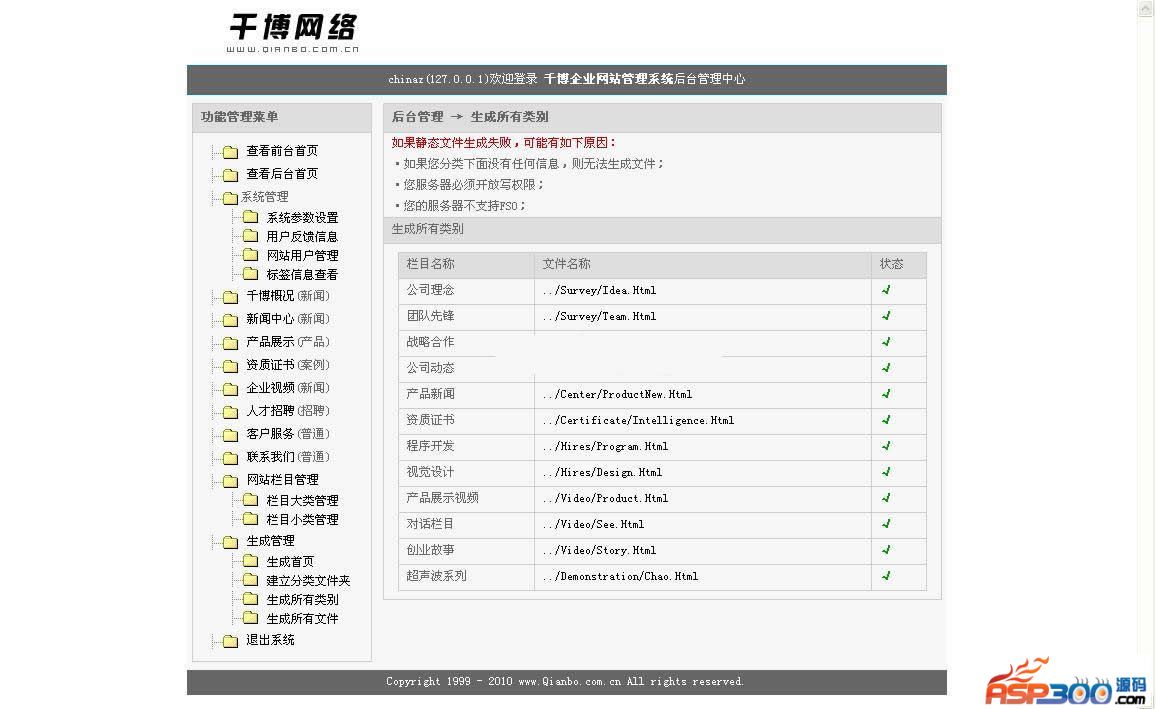Image resolution: width=1156 pixels, height=709 pixels.
Task: Click file path ../Video/Product.Html
Action: pyautogui.click(x=605, y=498)
